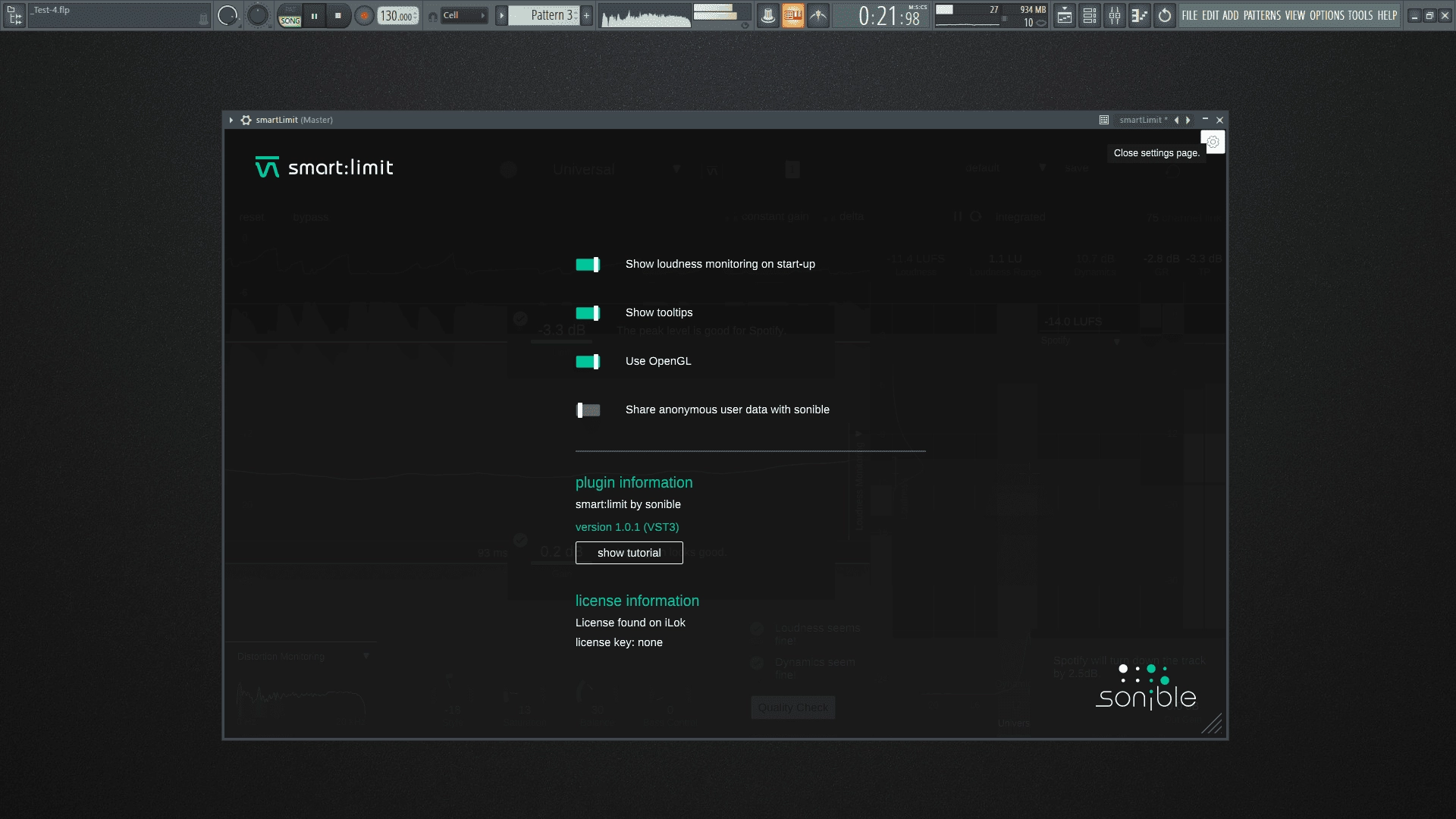Click the master pitch knob

[x=258, y=15]
